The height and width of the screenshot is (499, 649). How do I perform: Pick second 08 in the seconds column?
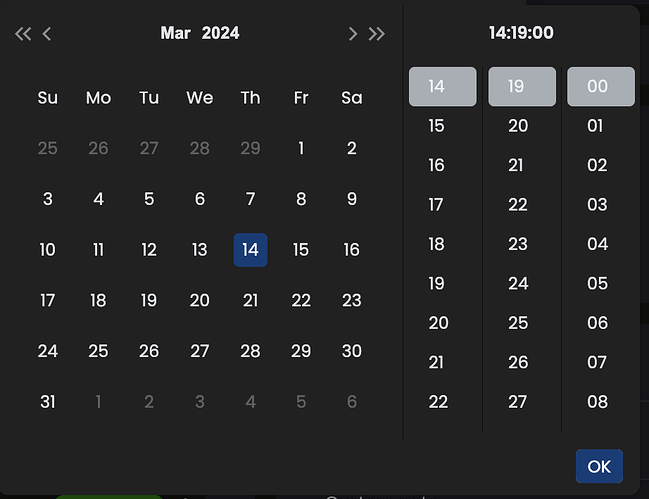click(597, 402)
